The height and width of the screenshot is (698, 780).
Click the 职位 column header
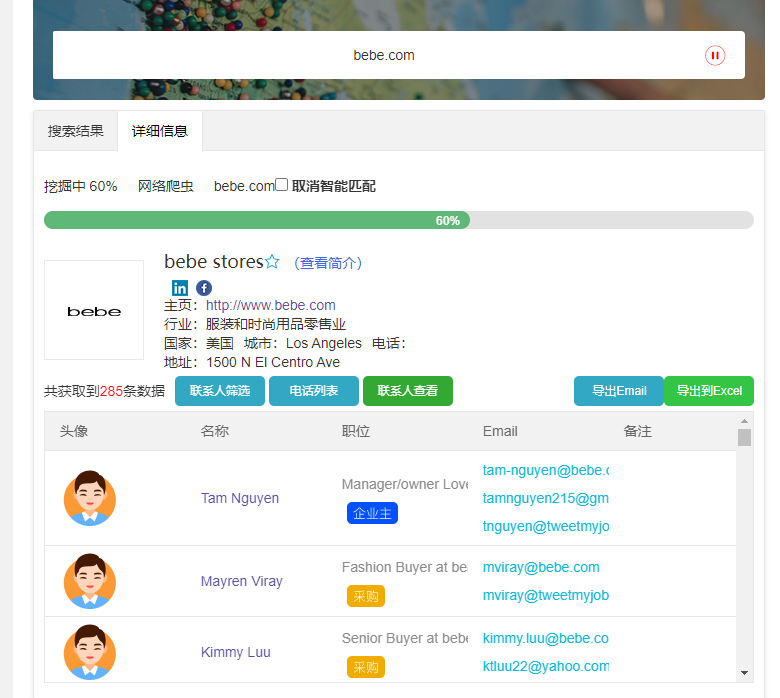tap(356, 431)
